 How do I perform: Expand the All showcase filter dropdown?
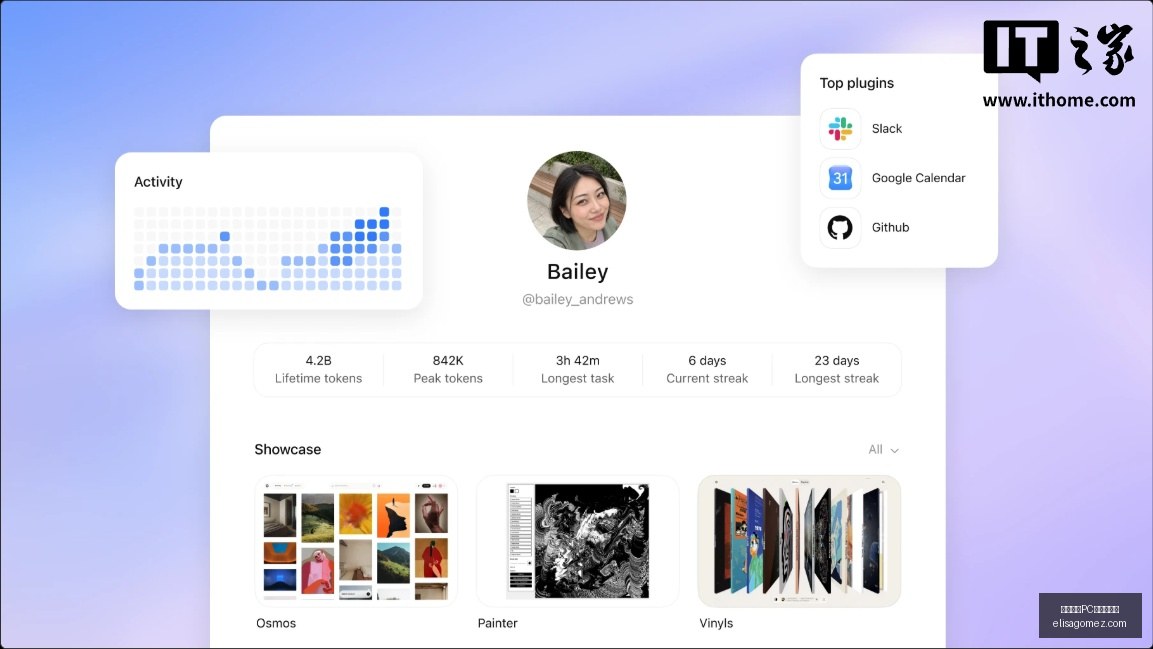click(883, 449)
